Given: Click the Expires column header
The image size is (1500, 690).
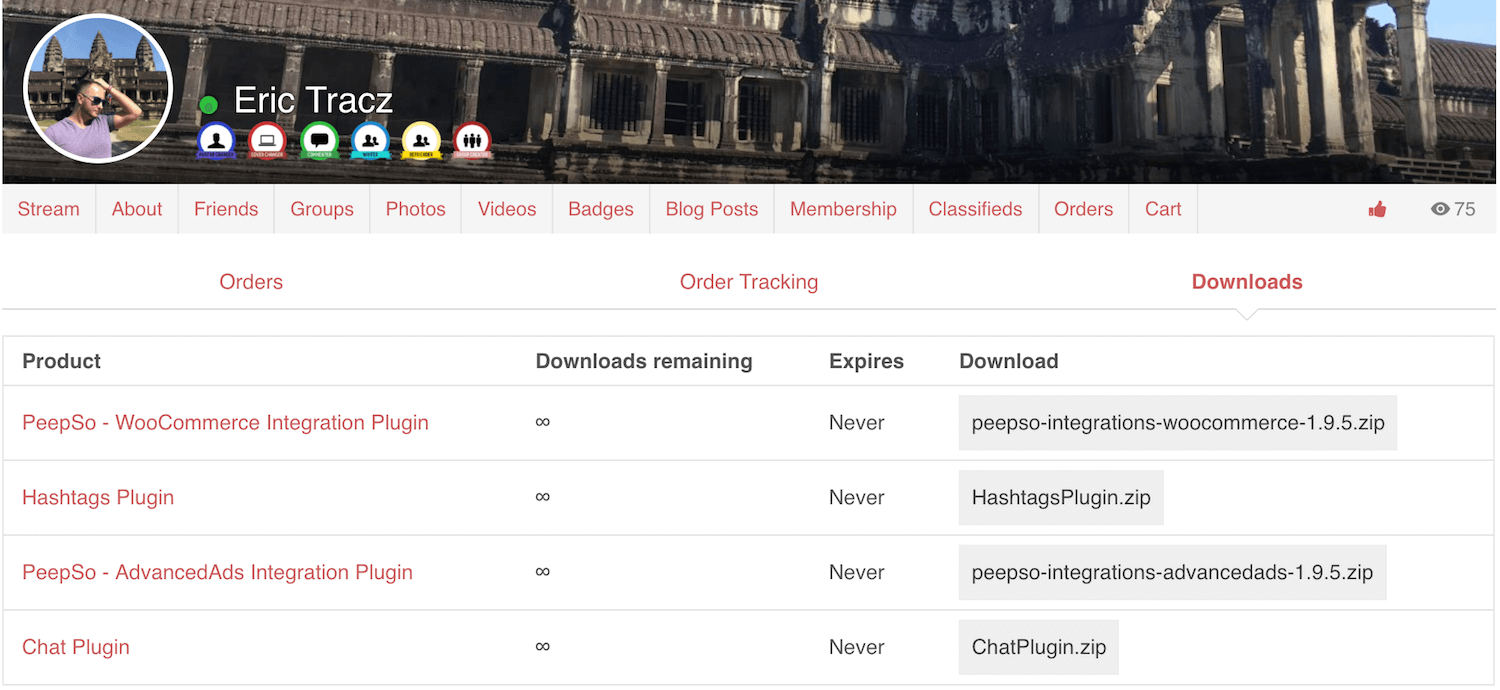Looking at the screenshot, I should pyautogui.click(x=866, y=362).
